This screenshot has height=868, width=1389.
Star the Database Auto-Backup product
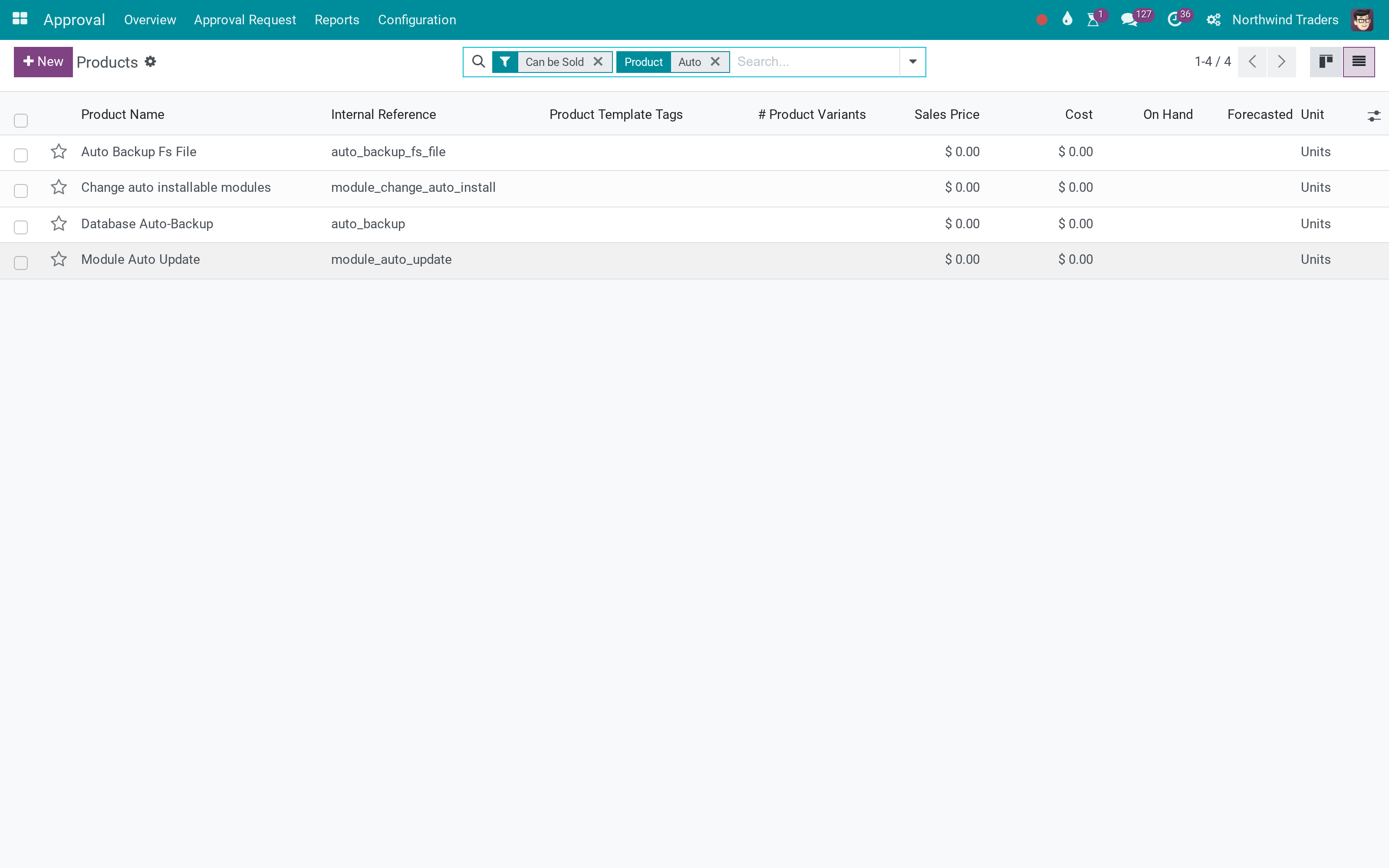click(59, 224)
